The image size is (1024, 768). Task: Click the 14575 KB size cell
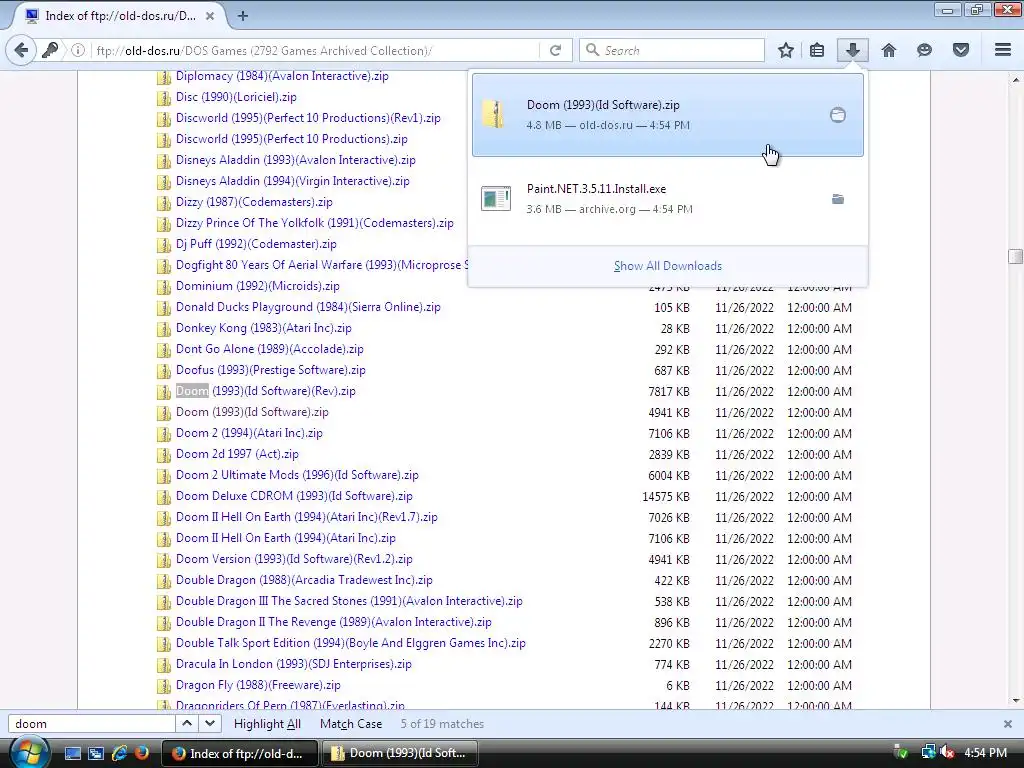[665, 496]
